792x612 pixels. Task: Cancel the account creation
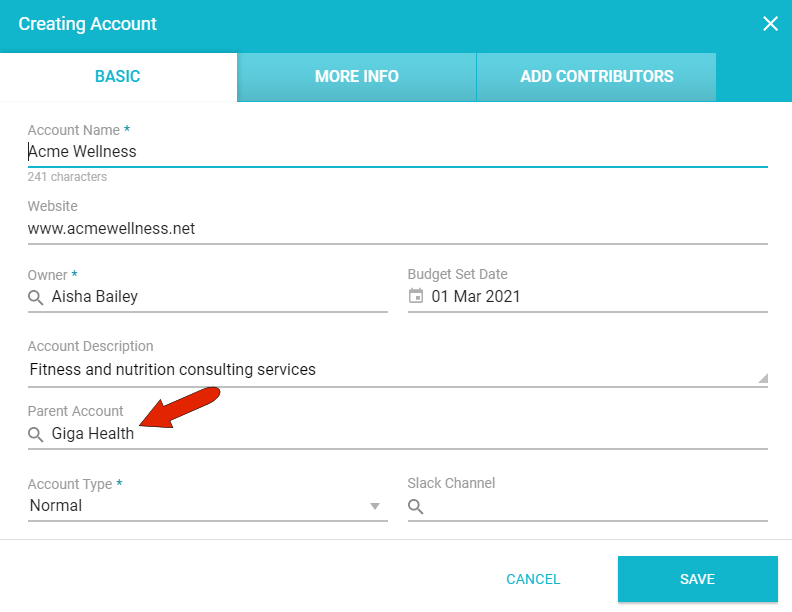click(x=533, y=579)
